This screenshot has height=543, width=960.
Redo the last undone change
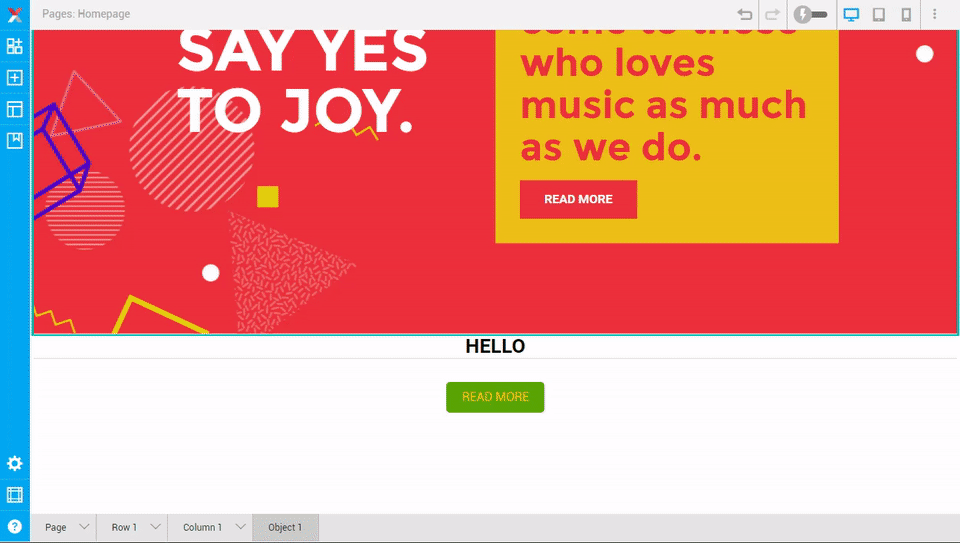773,14
